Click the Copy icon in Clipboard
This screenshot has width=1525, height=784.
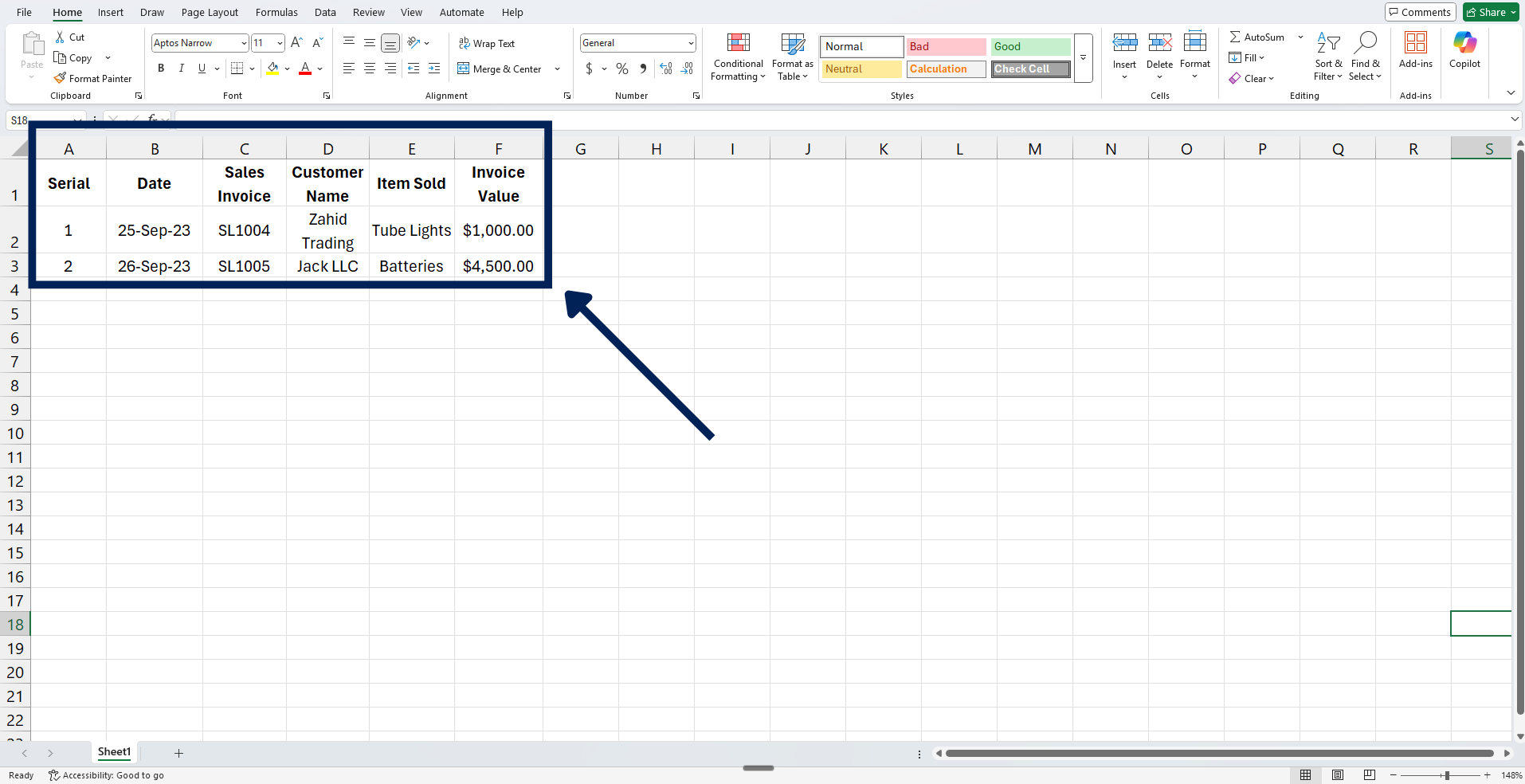(x=60, y=57)
